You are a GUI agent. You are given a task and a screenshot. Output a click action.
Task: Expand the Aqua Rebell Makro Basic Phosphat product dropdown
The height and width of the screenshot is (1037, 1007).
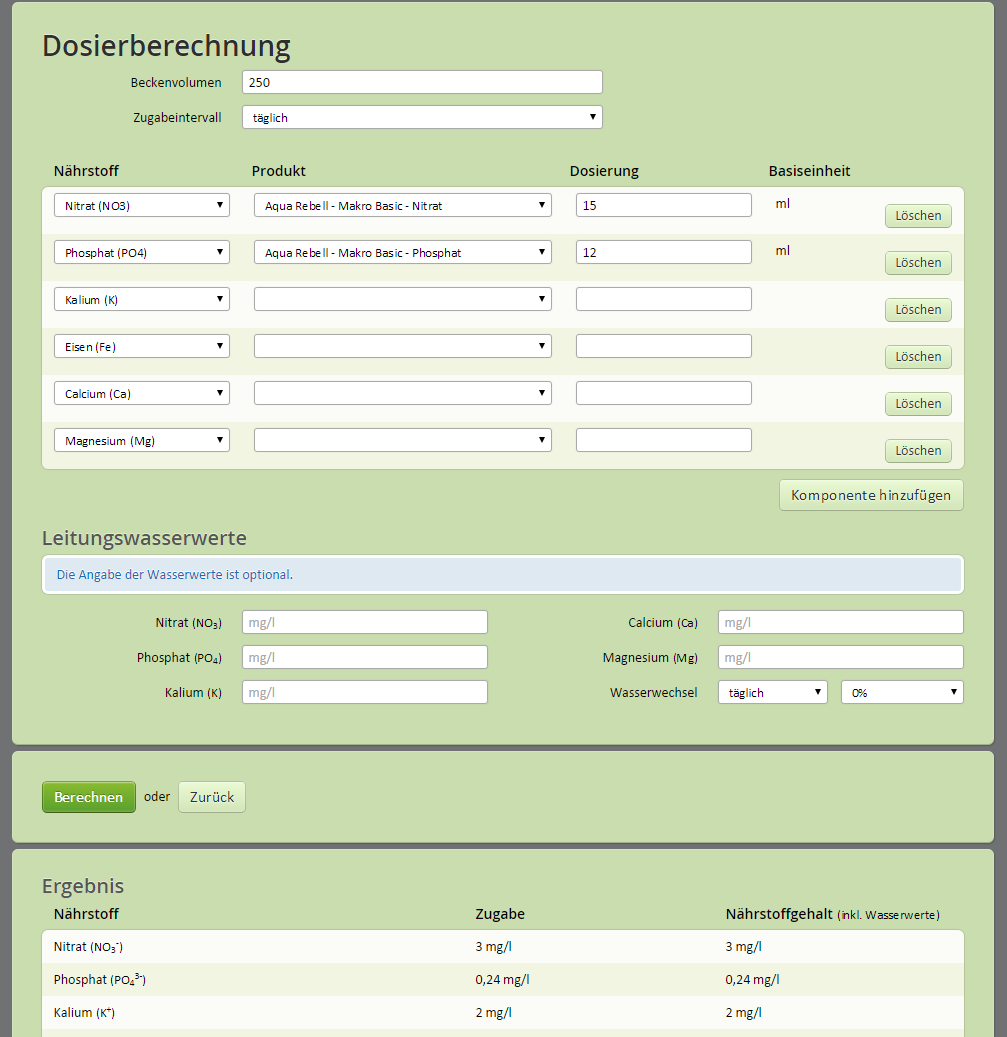(x=402, y=252)
